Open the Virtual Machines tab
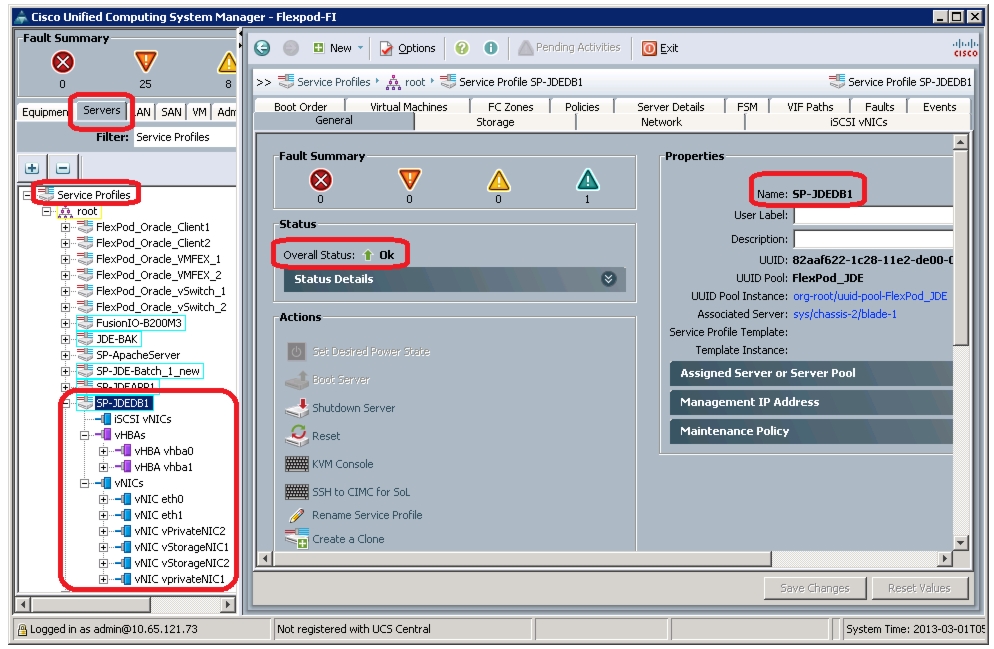Image resolution: width=994 pixels, height=649 pixels. click(408, 106)
